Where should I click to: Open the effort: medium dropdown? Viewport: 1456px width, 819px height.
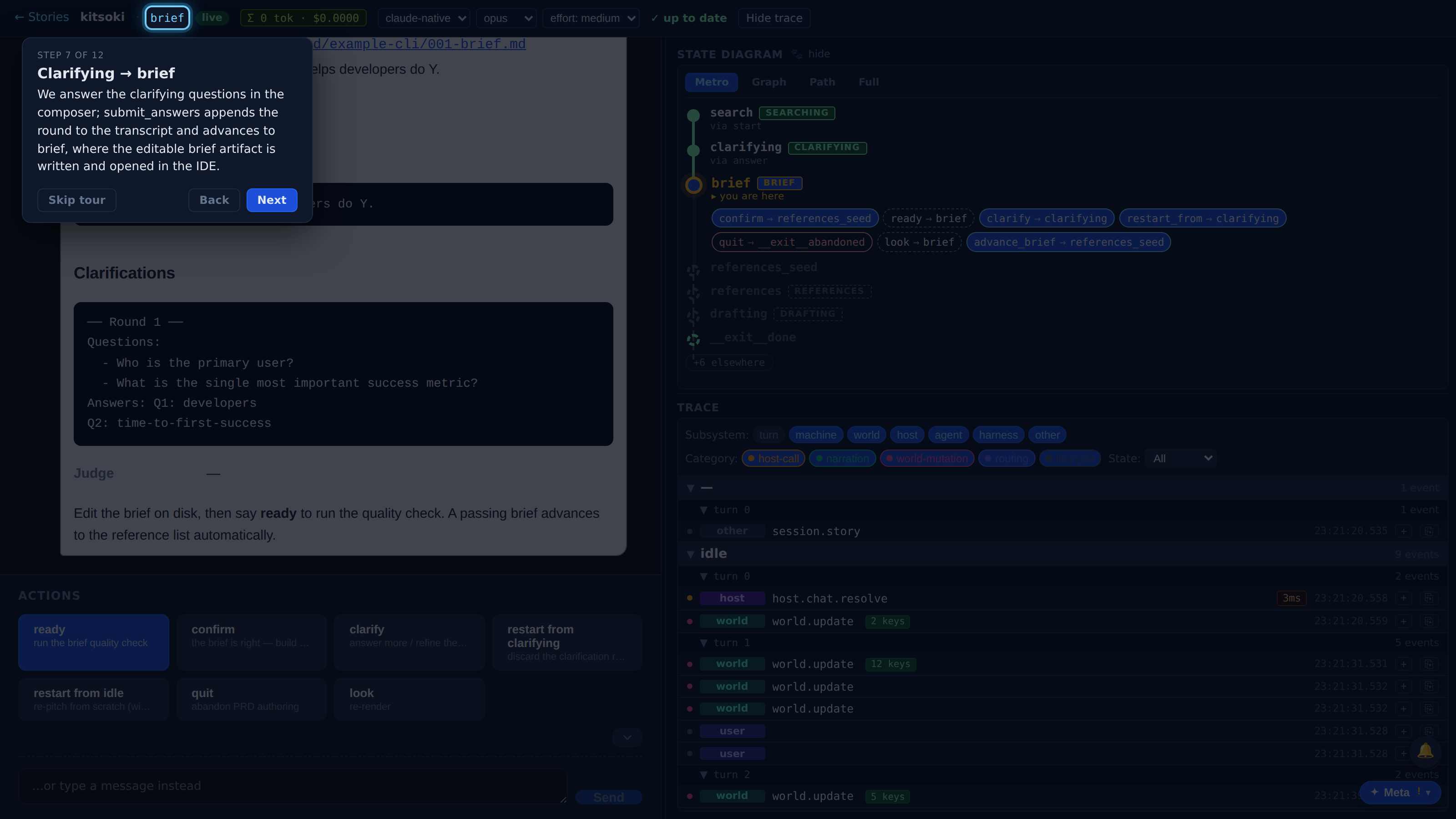click(591, 18)
